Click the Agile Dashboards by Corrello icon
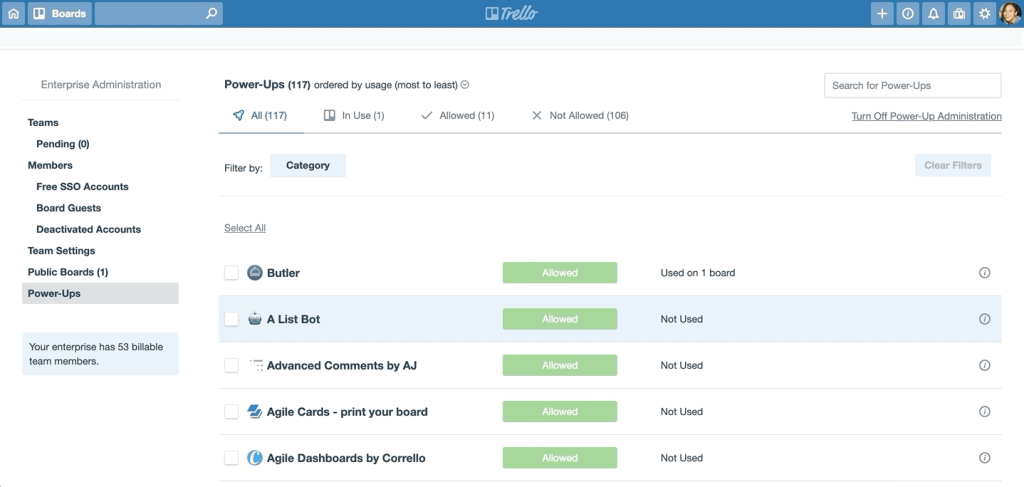 [x=255, y=458]
